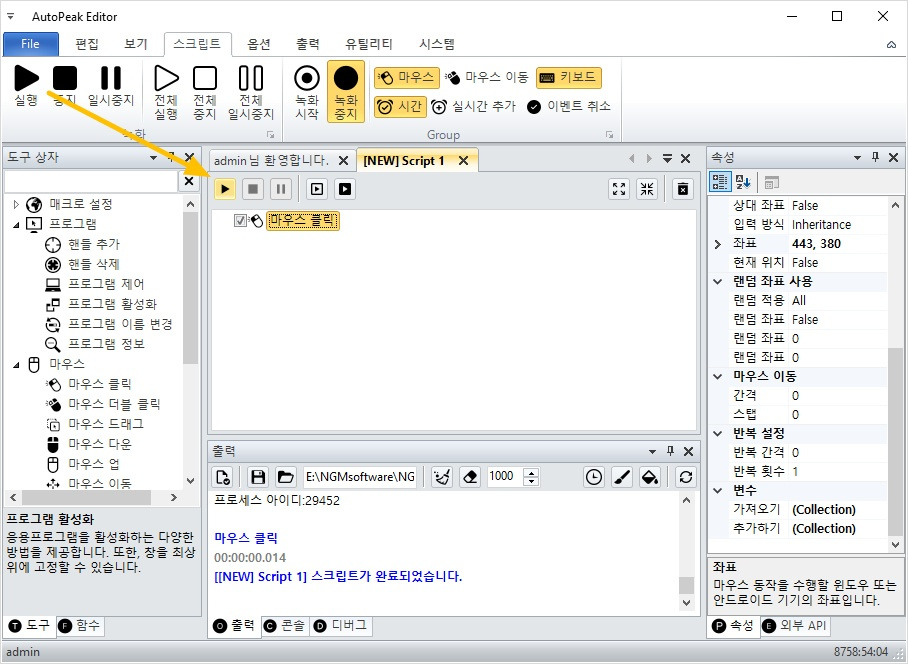Viewport: 908px width, 664px height.
Task: Collapse the 프로그램 tree node
Action: (x=16, y=224)
